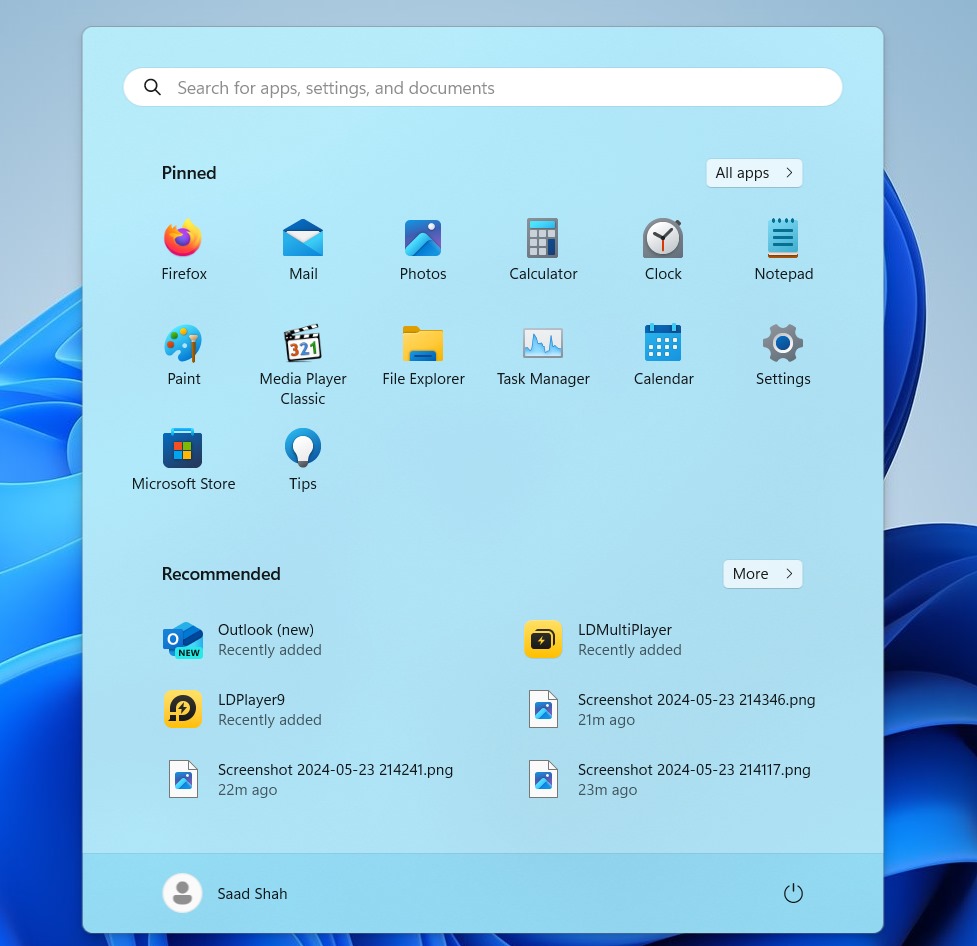Launch Microsoft Store
The image size is (977, 946).
(x=183, y=460)
